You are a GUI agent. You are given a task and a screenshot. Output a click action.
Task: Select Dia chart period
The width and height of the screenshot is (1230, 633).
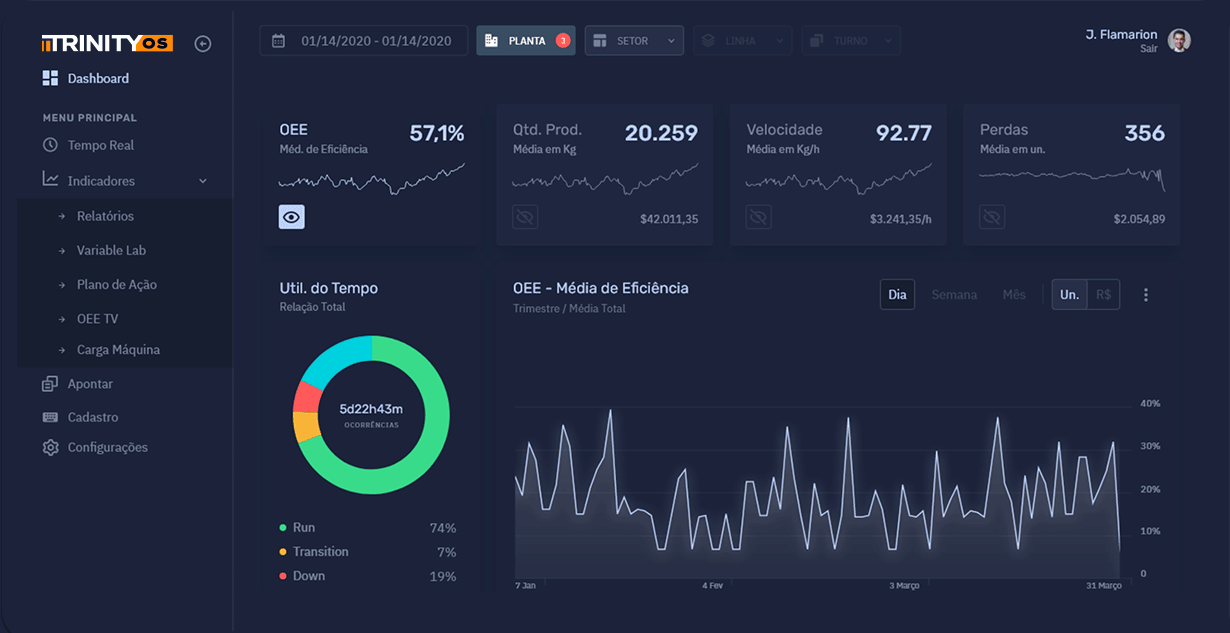pos(897,295)
